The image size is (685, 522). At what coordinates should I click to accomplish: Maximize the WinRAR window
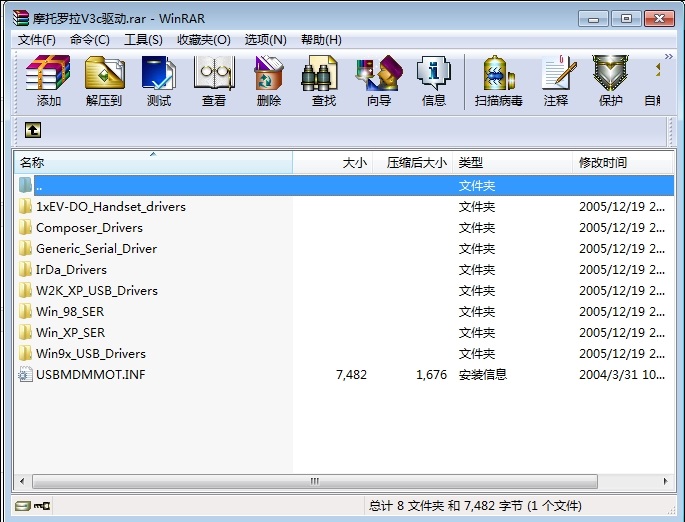626,19
